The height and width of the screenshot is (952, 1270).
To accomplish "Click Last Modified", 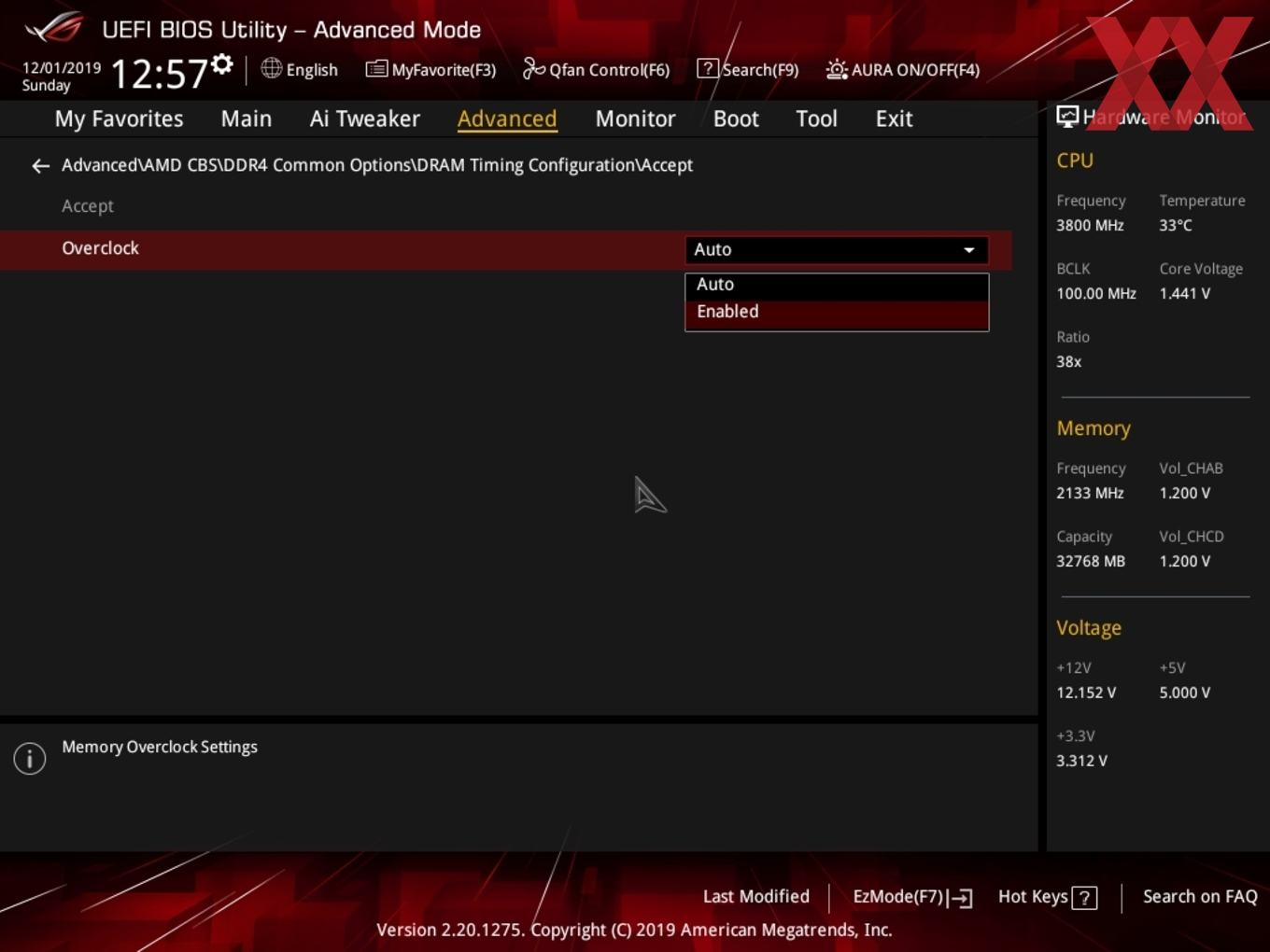I will click(756, 897).
